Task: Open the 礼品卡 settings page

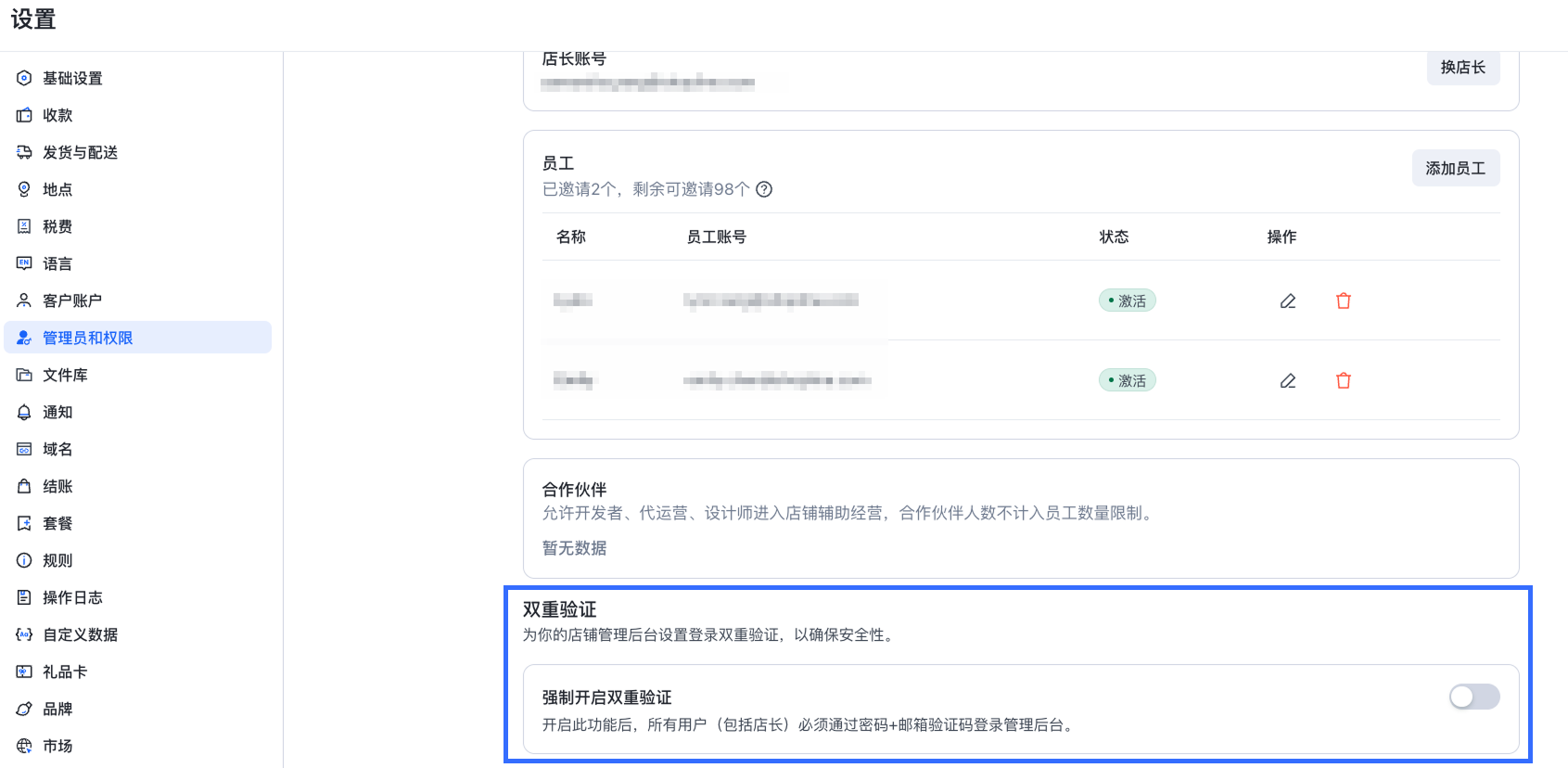Action: (137, 672)
